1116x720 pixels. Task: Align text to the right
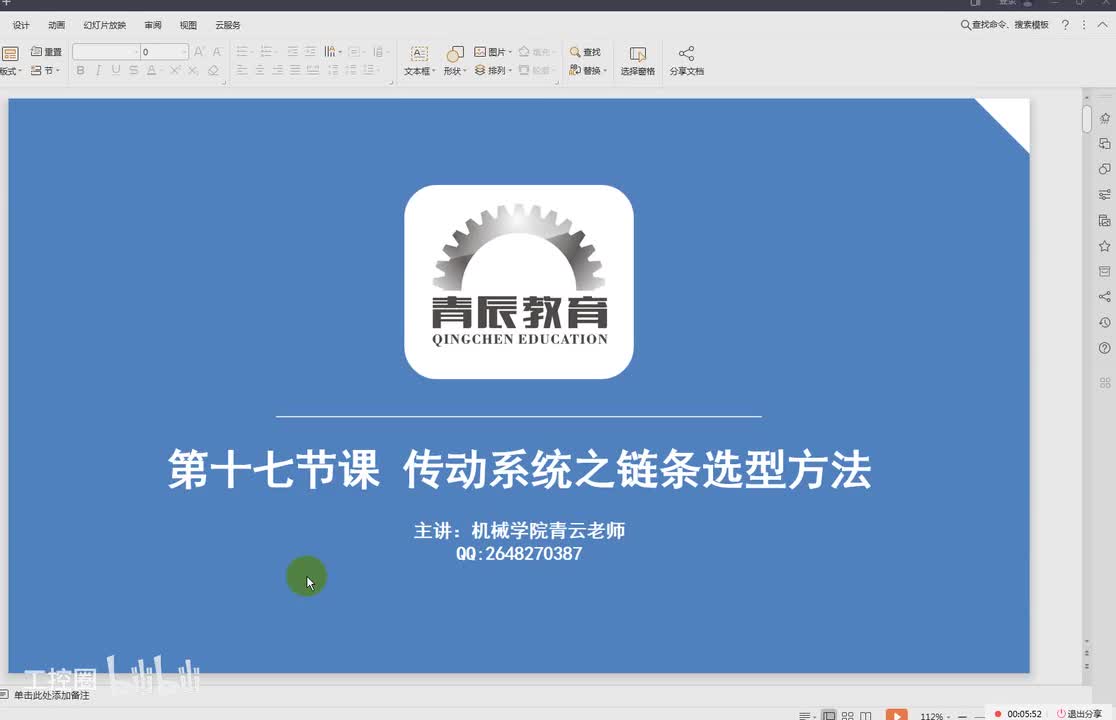tap(278, 70)
